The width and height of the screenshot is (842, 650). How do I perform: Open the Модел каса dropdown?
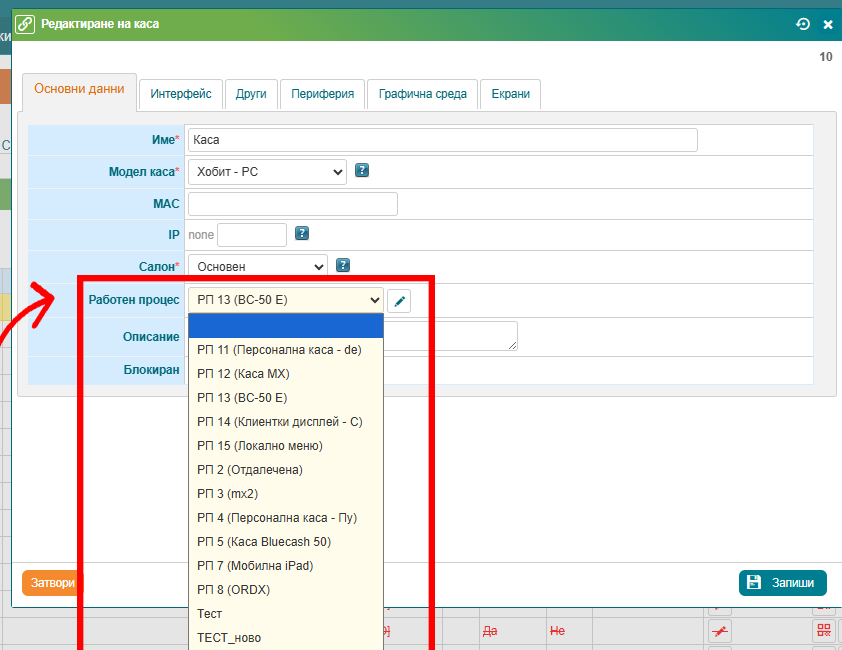(x=267, y=172)
